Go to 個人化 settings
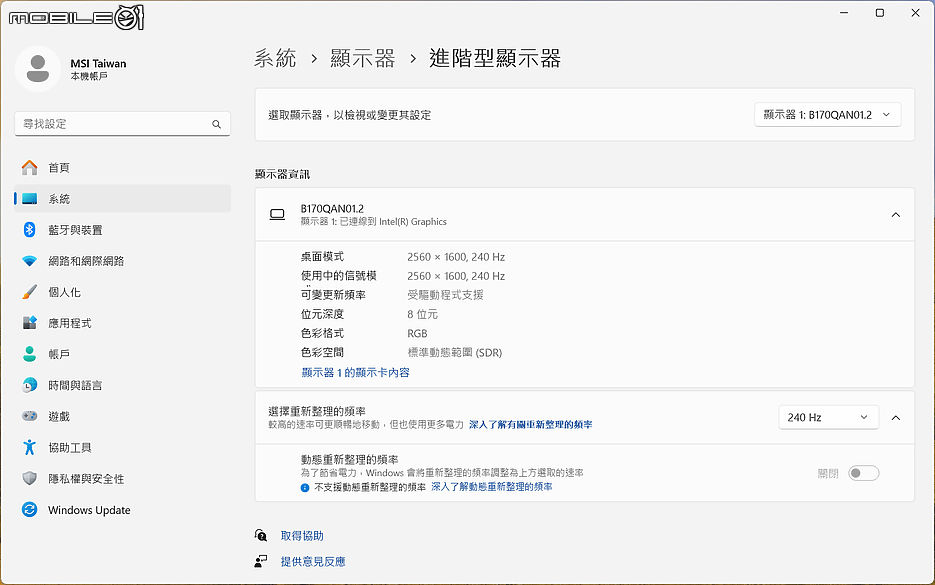 click(122, 292)
